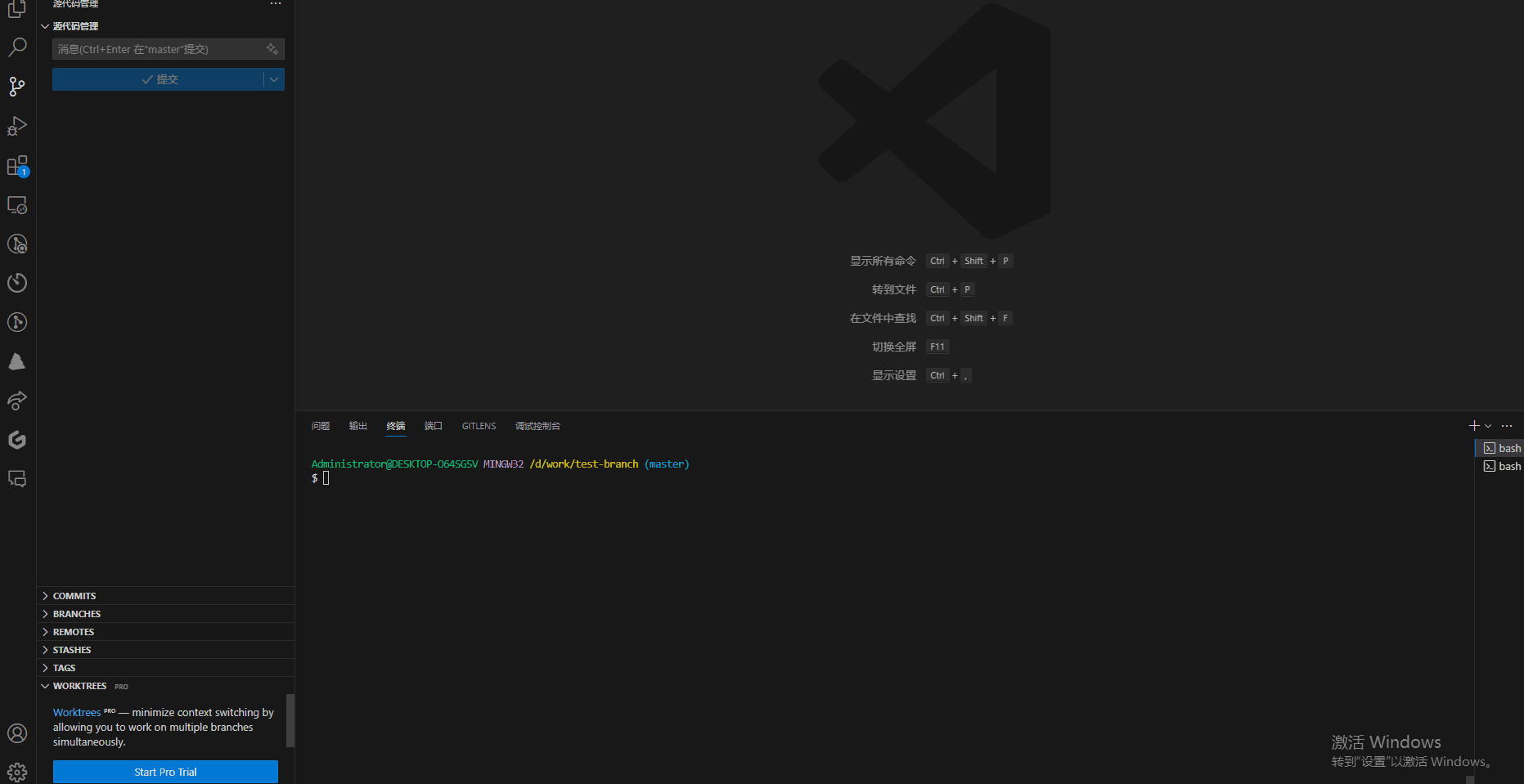
Task: Select the Source Control icon
Action: pyautogui.click(x=17, y=86)
